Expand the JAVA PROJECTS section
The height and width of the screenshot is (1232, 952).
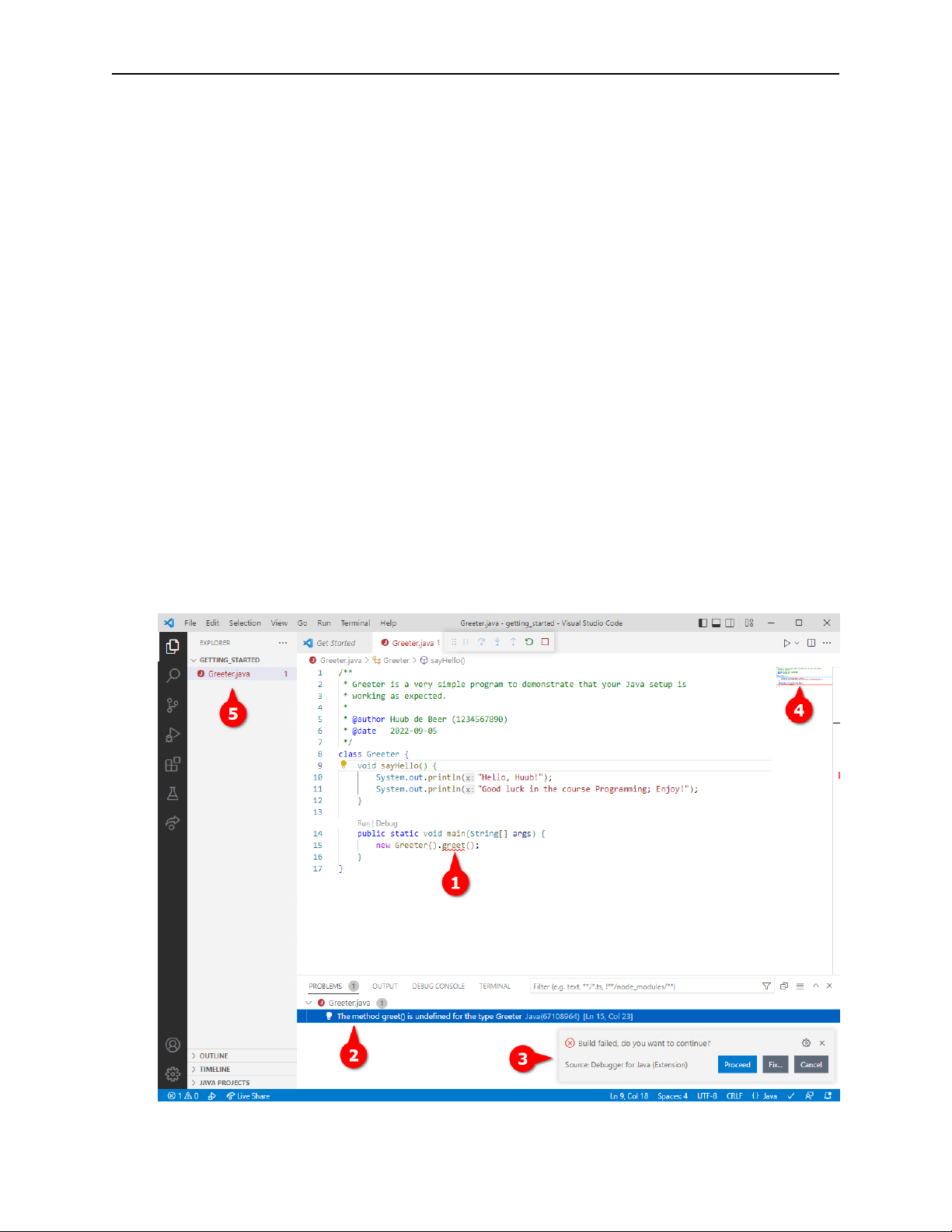pos(224,1082)
